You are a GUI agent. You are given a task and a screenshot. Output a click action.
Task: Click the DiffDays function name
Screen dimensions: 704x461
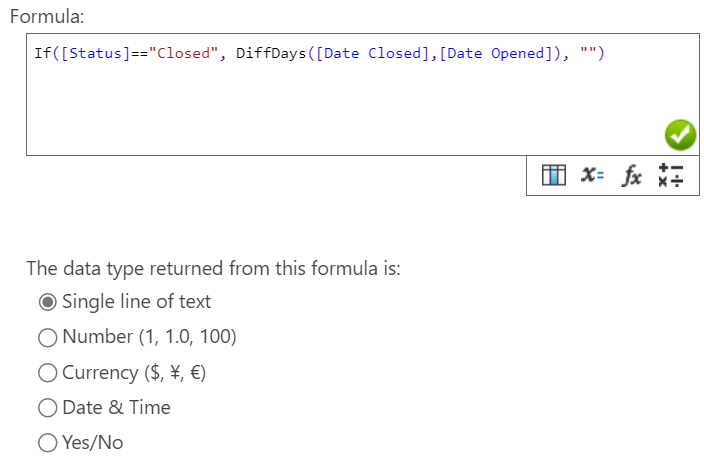271,53
